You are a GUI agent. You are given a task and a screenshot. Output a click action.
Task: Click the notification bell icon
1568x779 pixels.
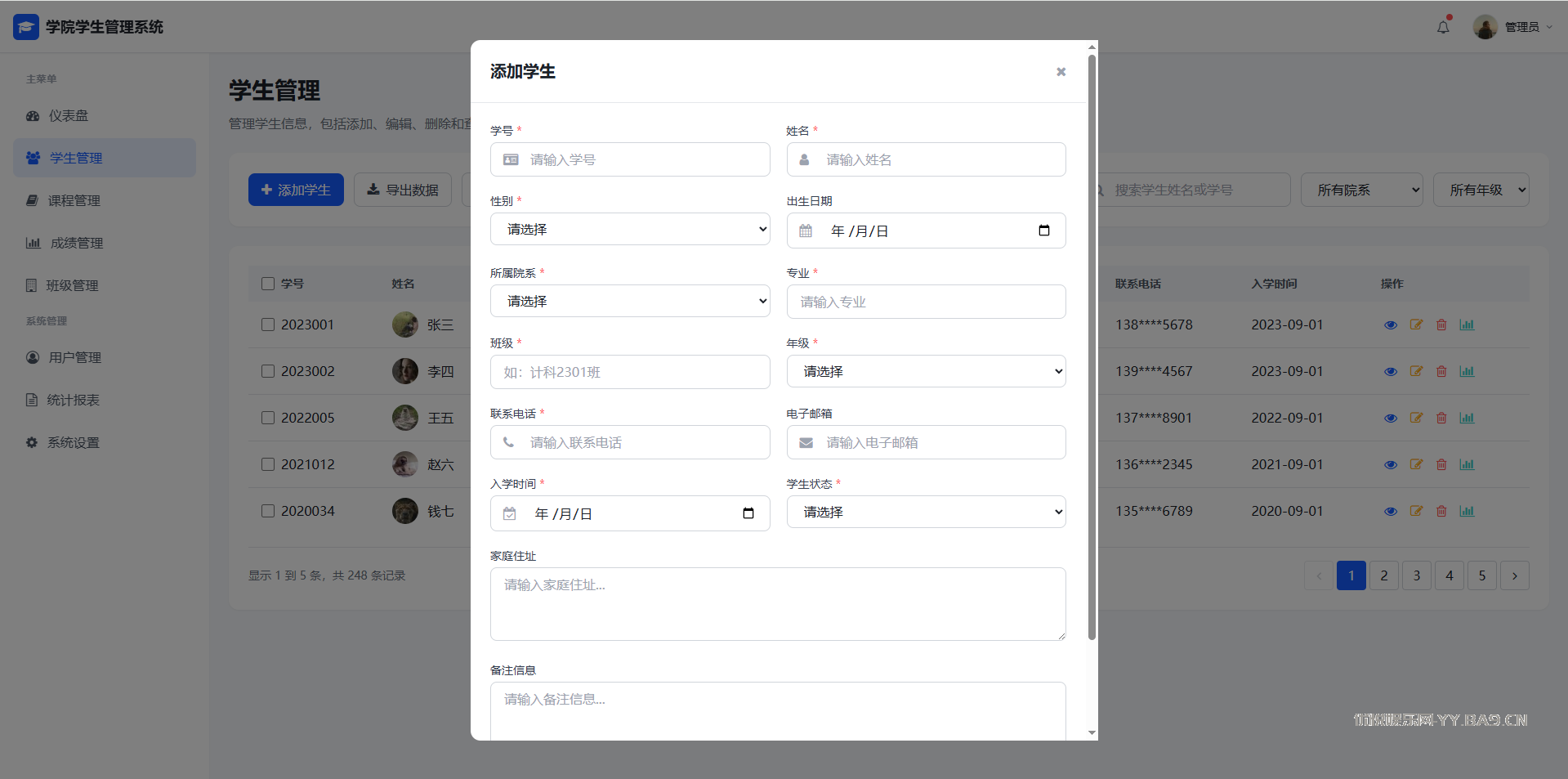pos(1443,27)
